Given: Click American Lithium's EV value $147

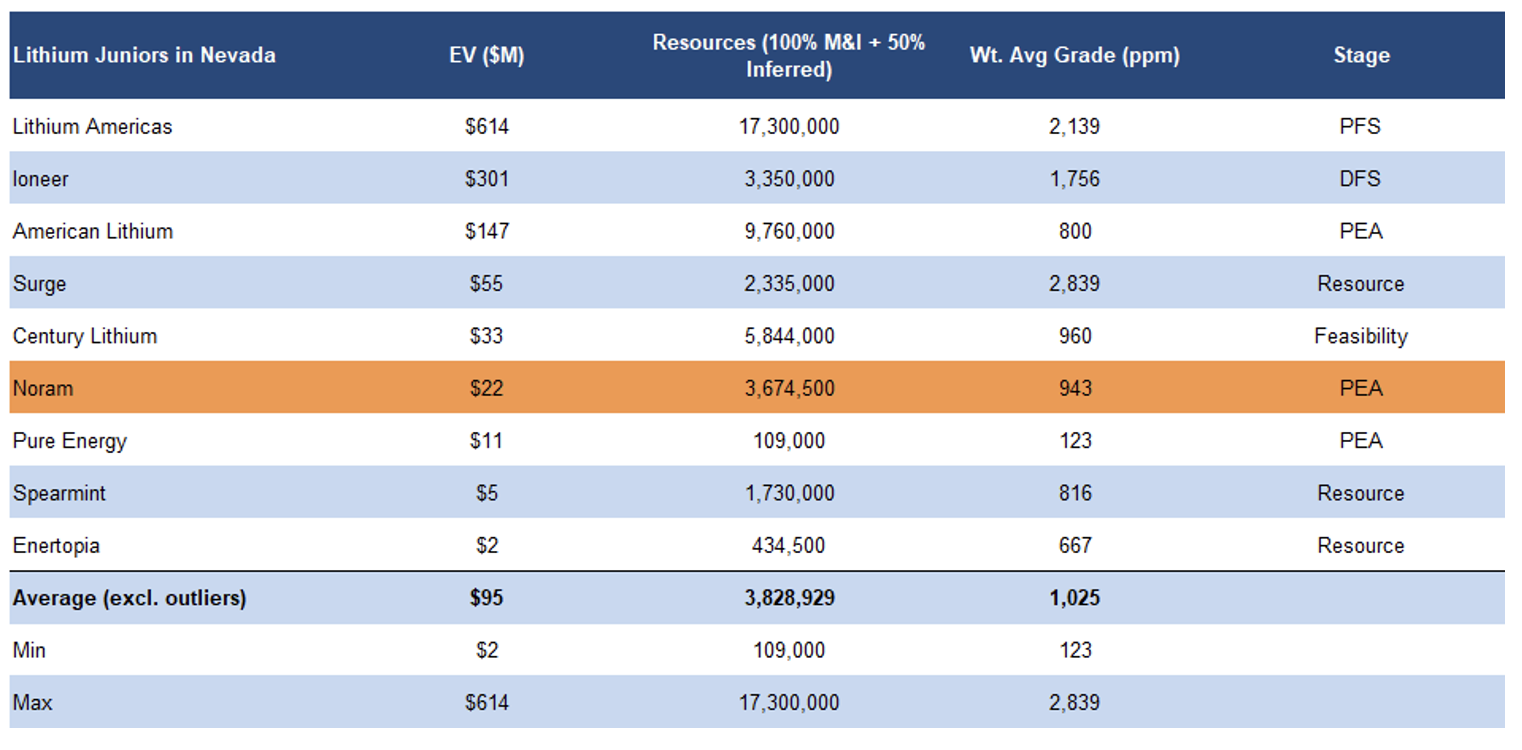Looking at the screenshot, I should click(487, 231).
